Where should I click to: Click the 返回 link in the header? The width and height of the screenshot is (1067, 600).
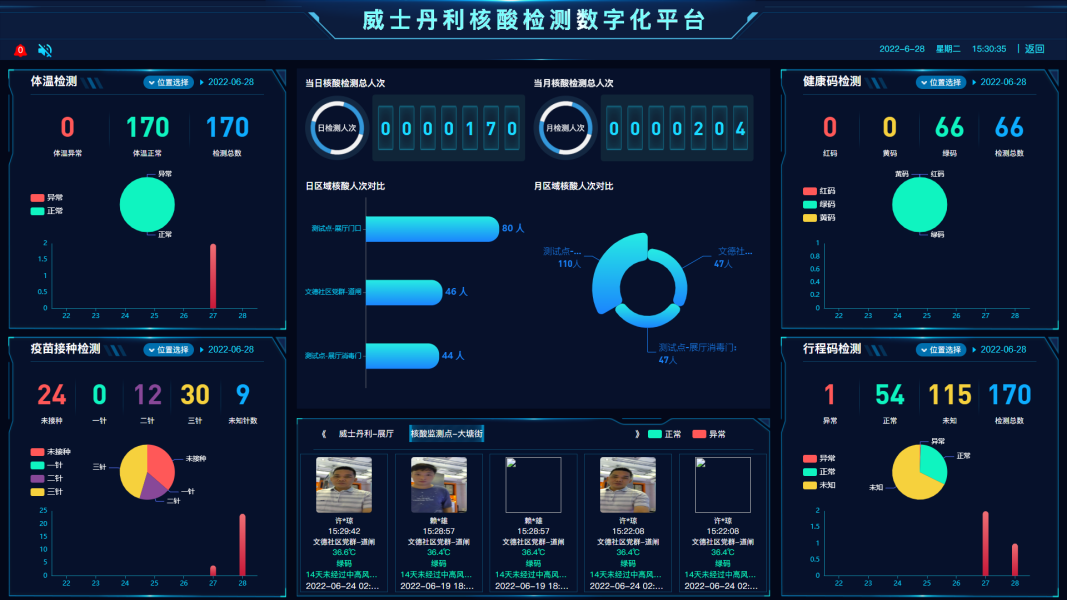coord(1034,49)
